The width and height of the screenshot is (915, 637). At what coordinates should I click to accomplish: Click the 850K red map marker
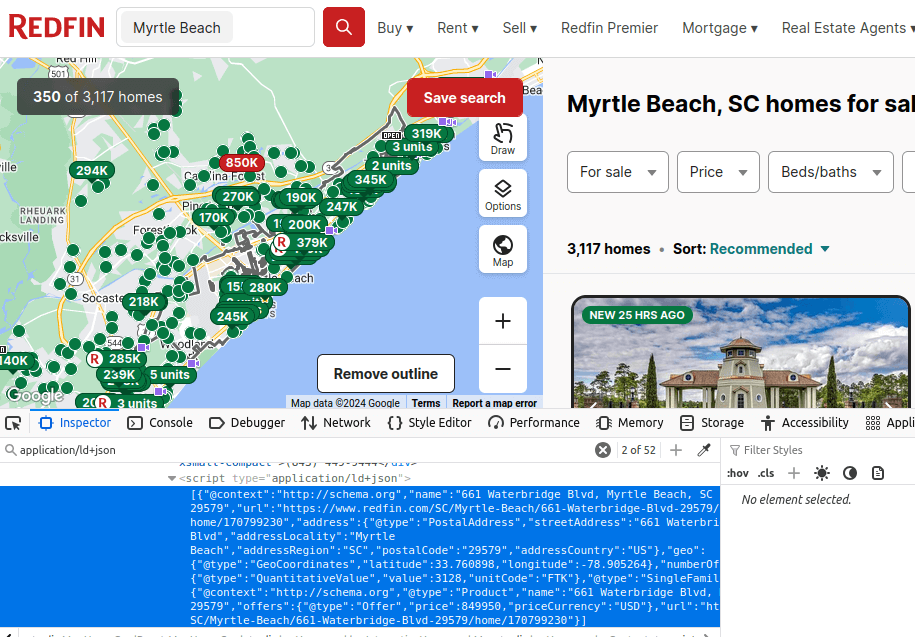point(242,163)
